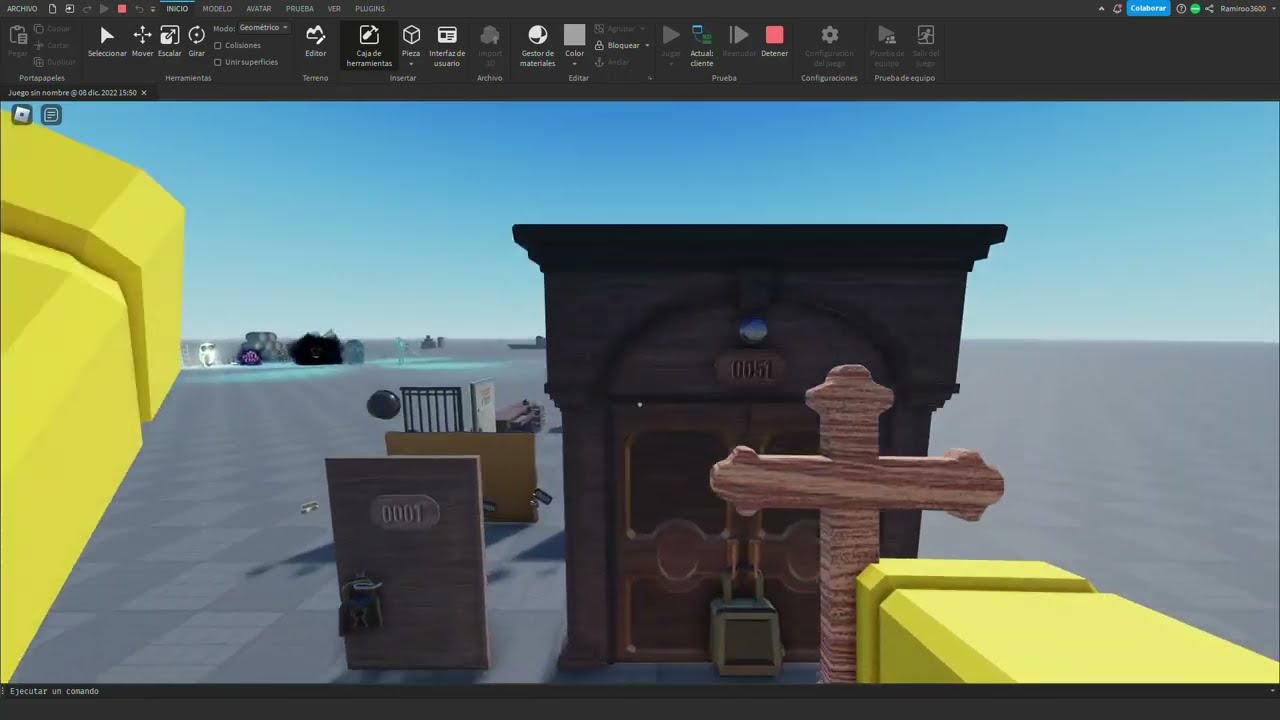This screenshot has width=1280, height=720.
Task: Switch to the AVATAR tab
Action: point(259,8)
